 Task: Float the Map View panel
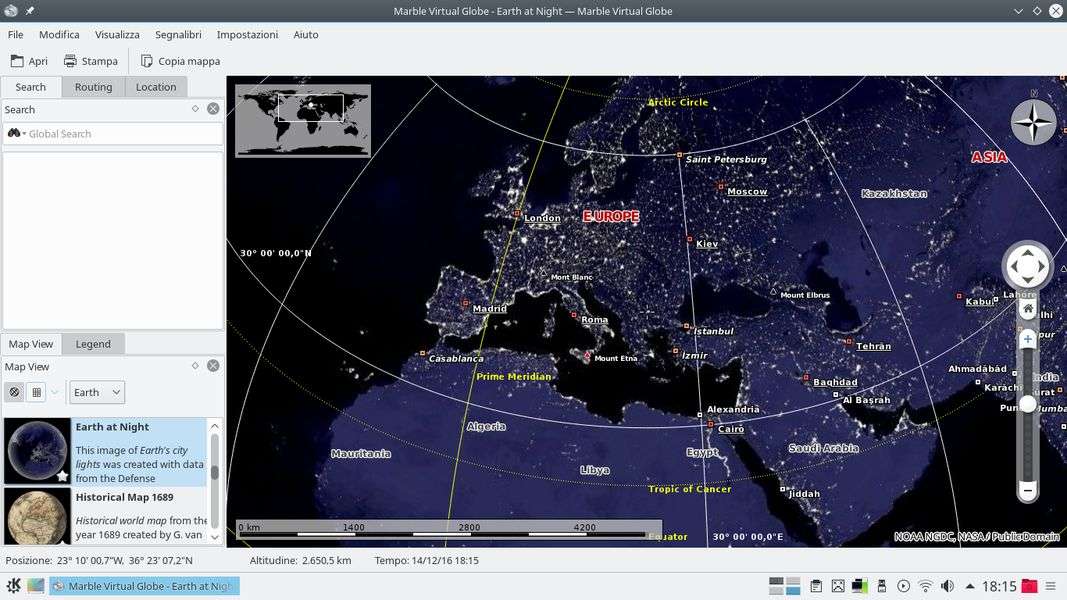(x=195, y=366)
